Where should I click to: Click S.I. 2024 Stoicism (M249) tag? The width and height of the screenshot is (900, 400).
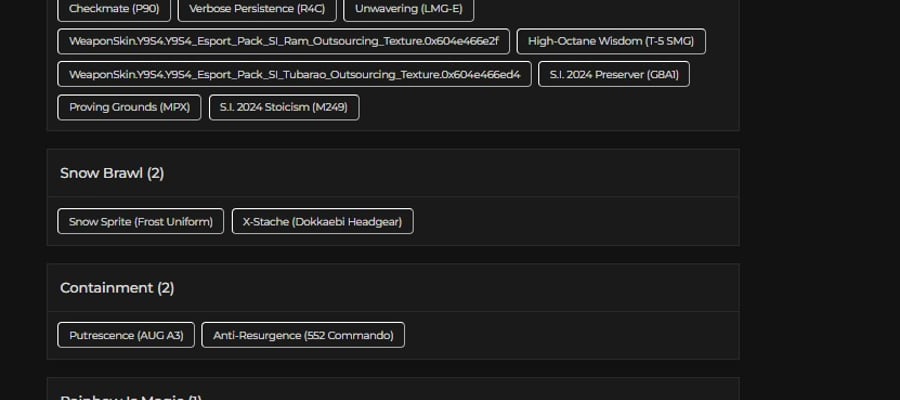(x=284, y=107)
